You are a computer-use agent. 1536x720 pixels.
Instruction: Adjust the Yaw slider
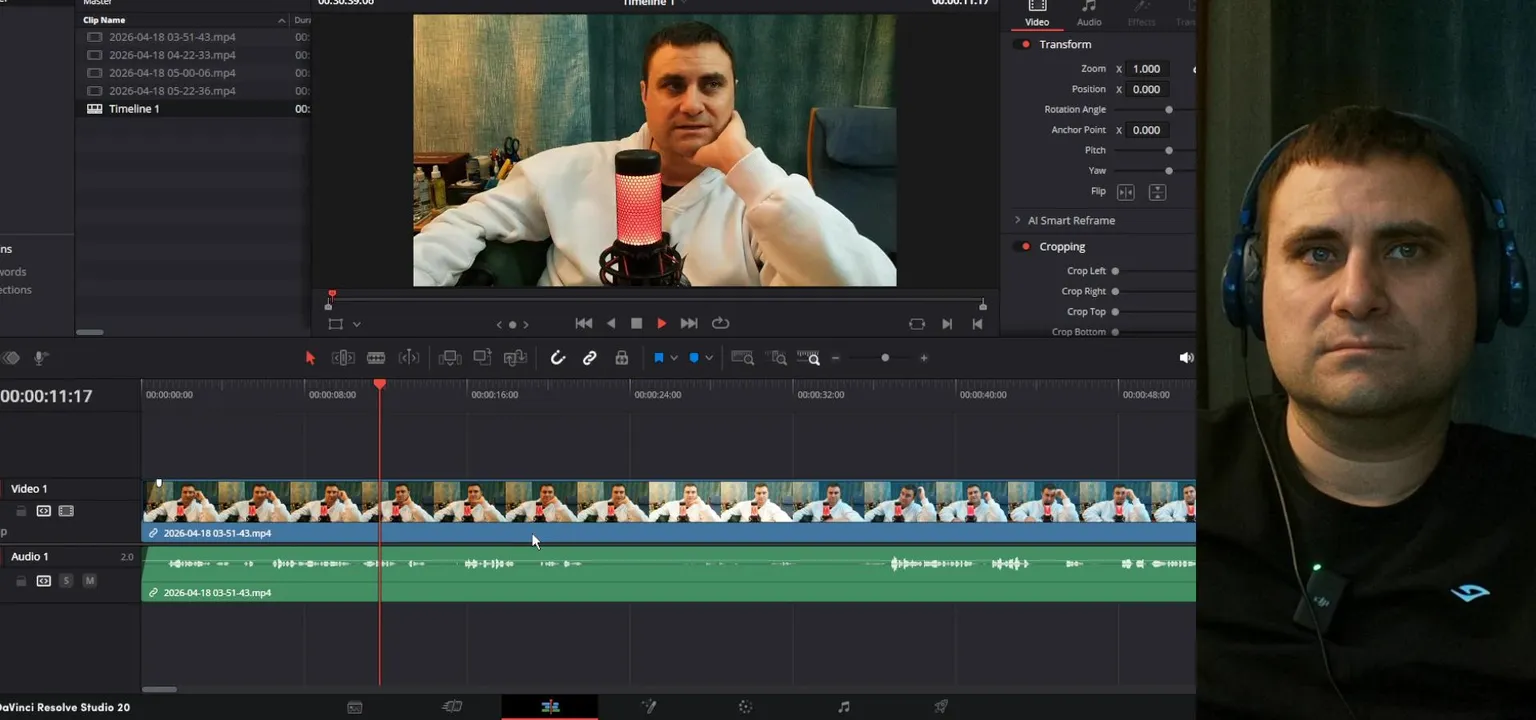point(1168,171)
